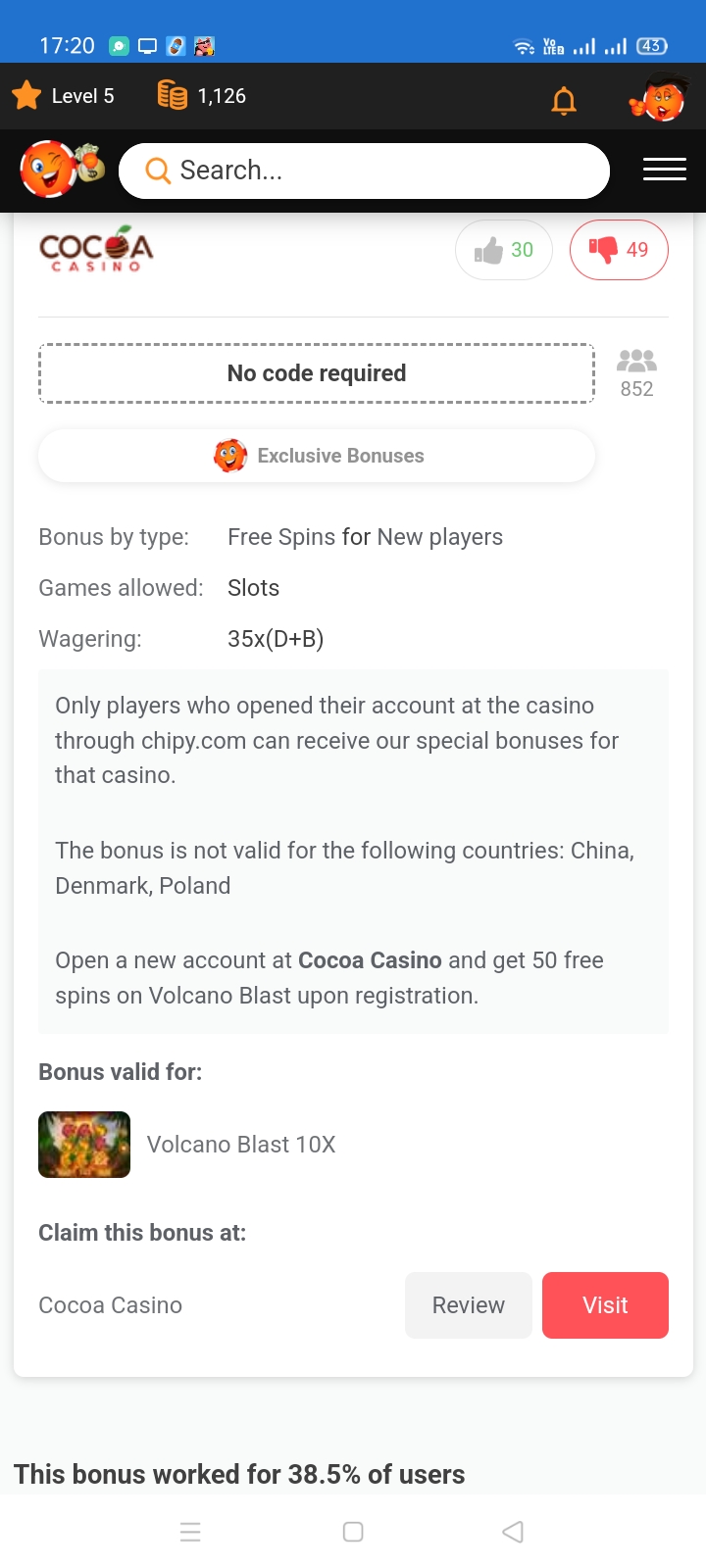Open the hamburger menu
This screenshot has width=706, height=1568.
pos(664,170)
